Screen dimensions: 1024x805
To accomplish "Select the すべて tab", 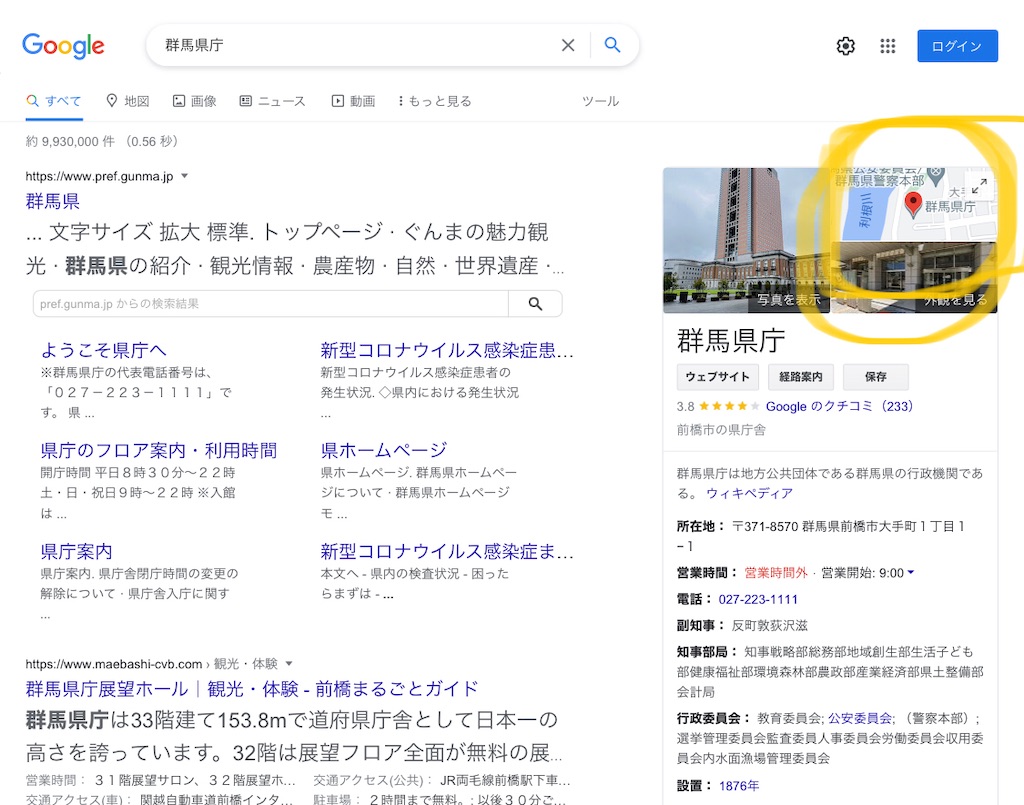I will [54, 101].
